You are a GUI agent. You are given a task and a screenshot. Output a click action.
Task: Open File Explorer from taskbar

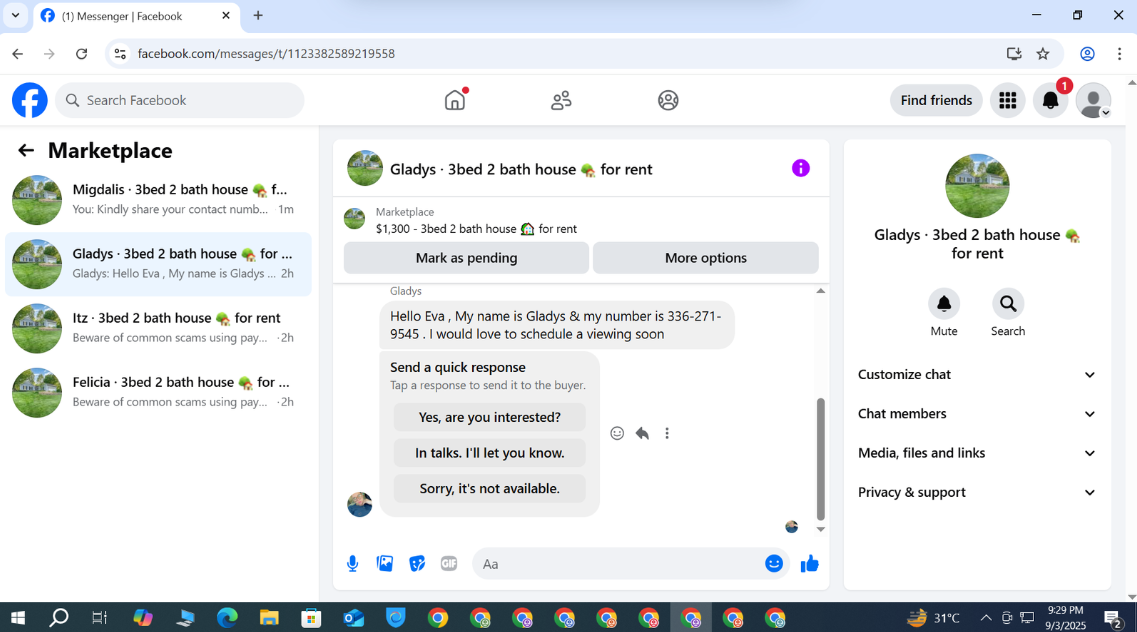(269, 618)
